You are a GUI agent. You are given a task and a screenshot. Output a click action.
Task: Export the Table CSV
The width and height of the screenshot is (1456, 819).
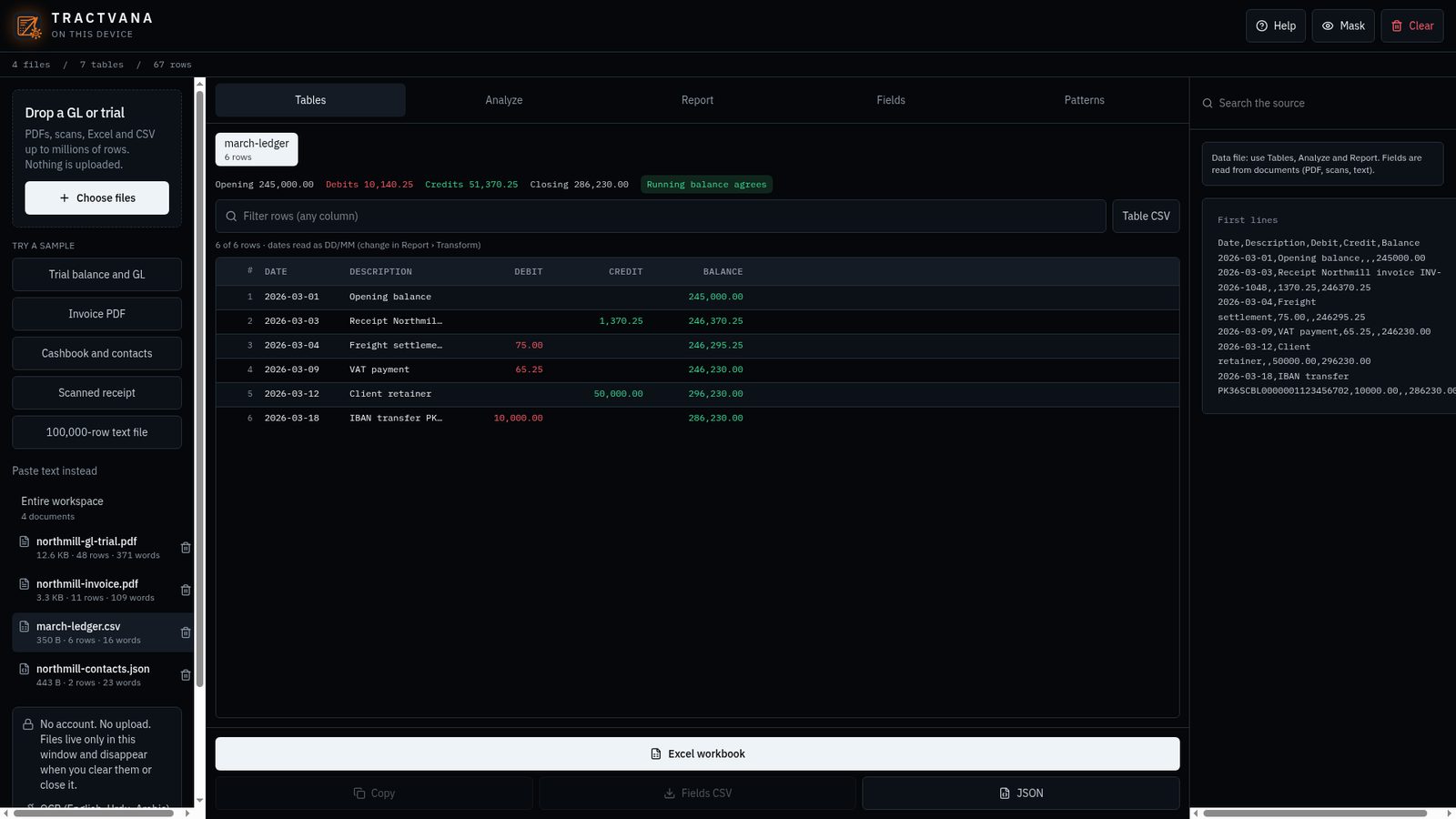[x=1146, y=217]
